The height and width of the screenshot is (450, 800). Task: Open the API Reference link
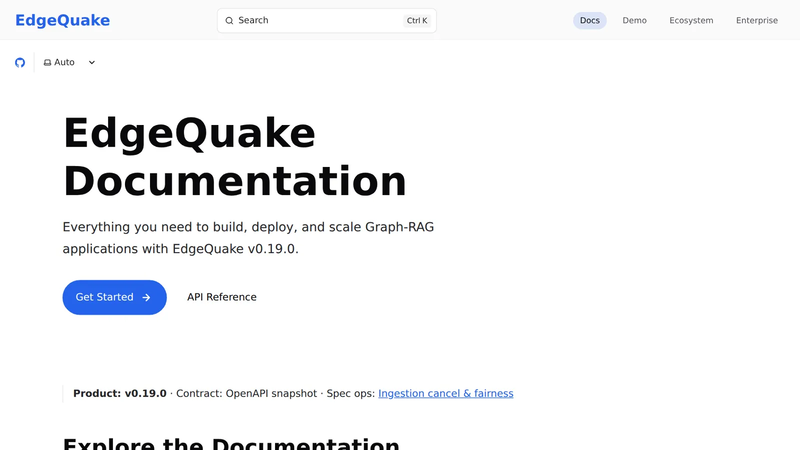[x=221, y=297]
